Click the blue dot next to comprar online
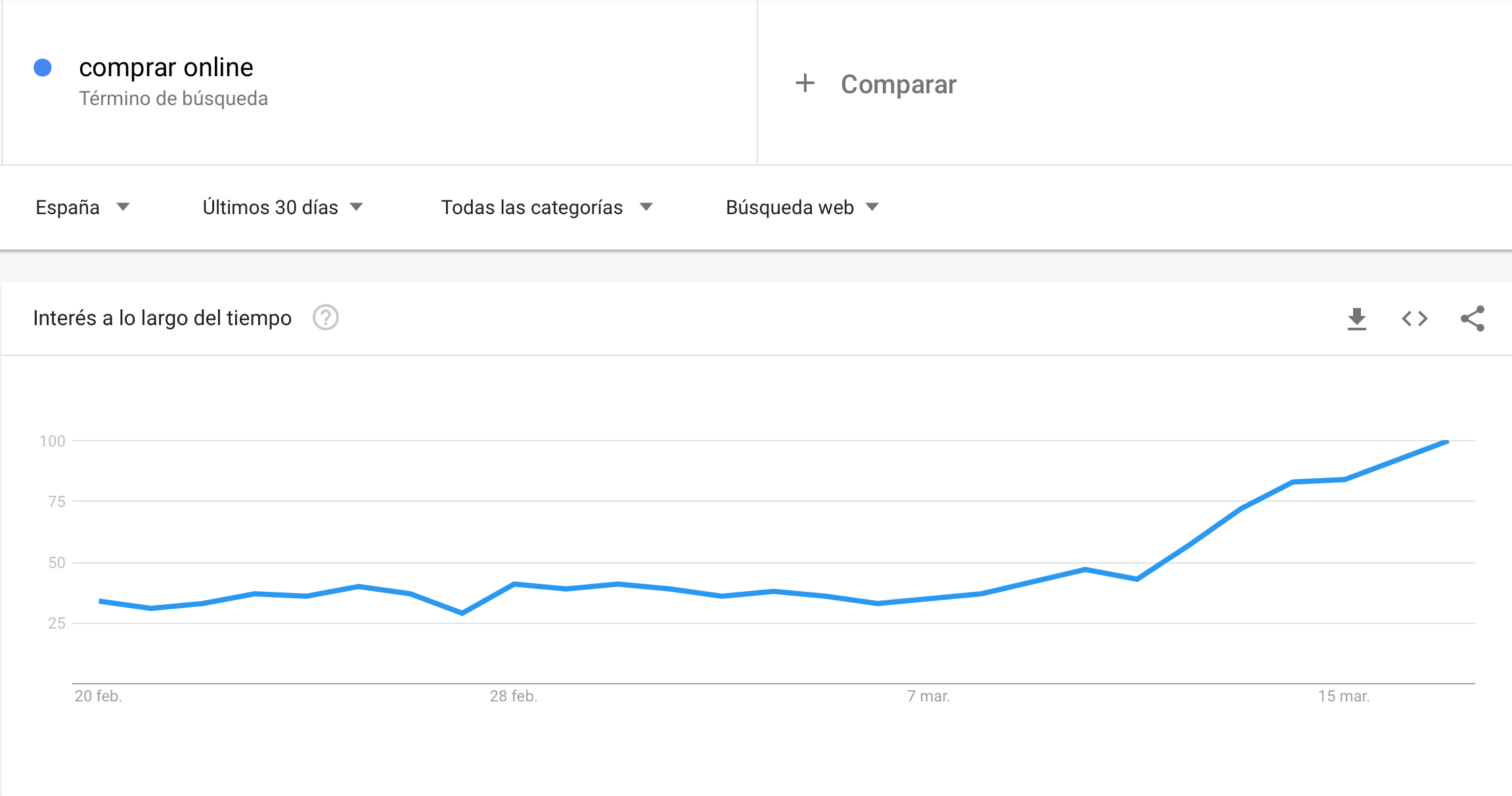The image size is (1512, 796). tap(43, 68)
